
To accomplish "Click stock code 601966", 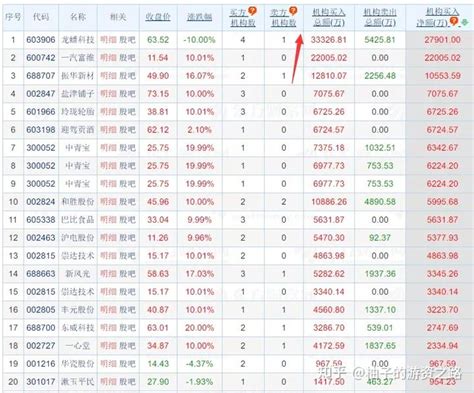I will tap(41, 112).
